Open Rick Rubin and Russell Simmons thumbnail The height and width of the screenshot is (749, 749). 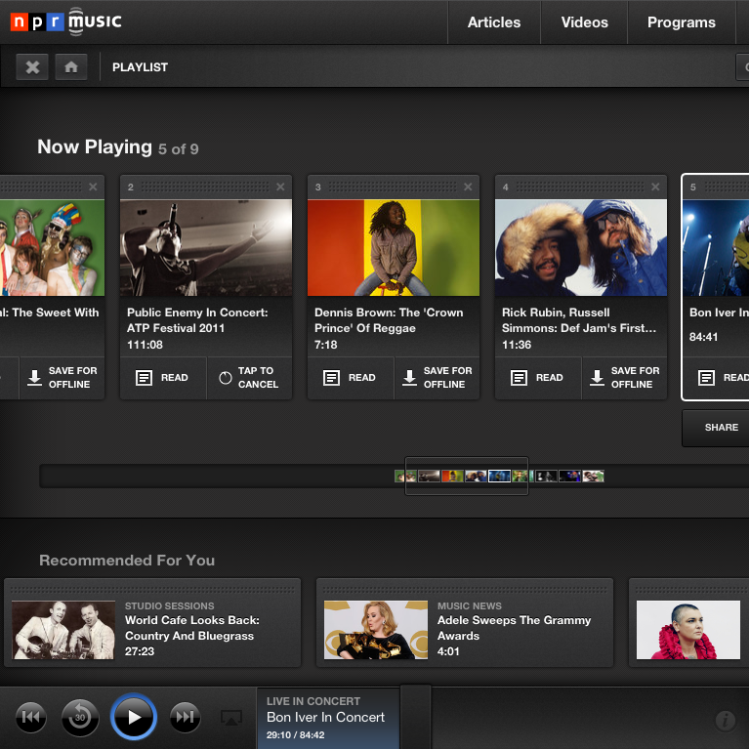click(x=581, y=247)
